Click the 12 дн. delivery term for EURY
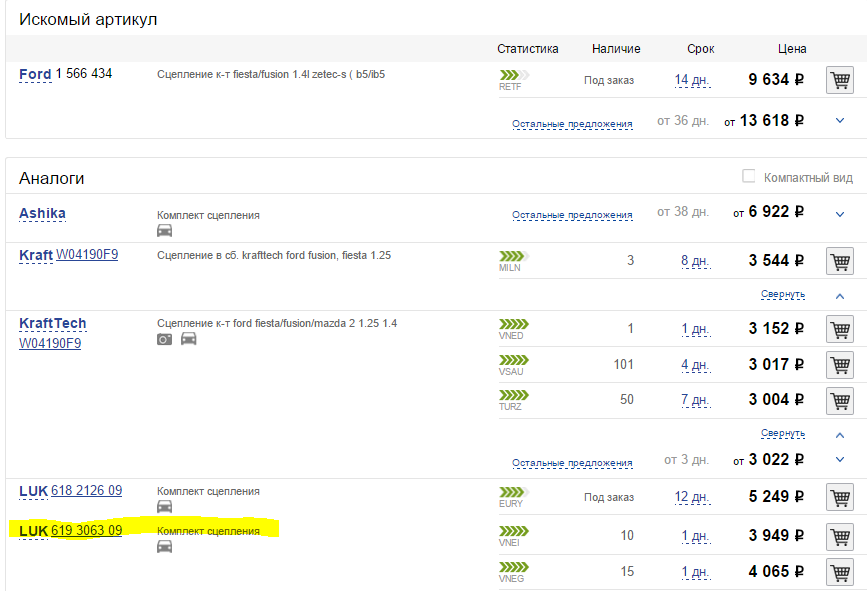The height and width of the screenshot is (591, 867). (692, 497)
